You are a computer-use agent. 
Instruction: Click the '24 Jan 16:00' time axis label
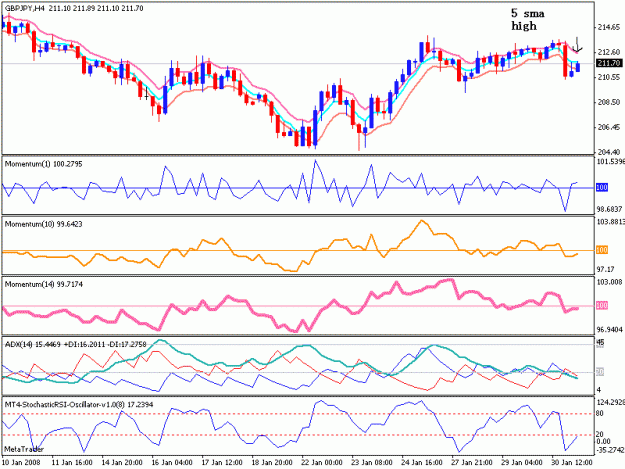tap(422, 463)
